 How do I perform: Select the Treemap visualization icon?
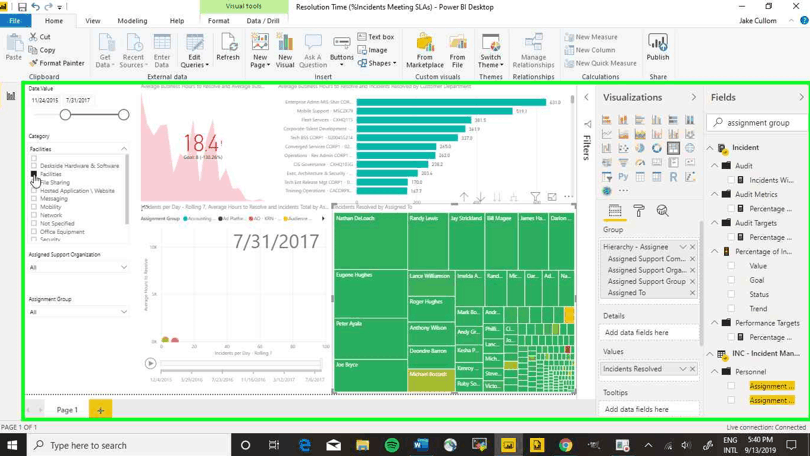(673, 148)
